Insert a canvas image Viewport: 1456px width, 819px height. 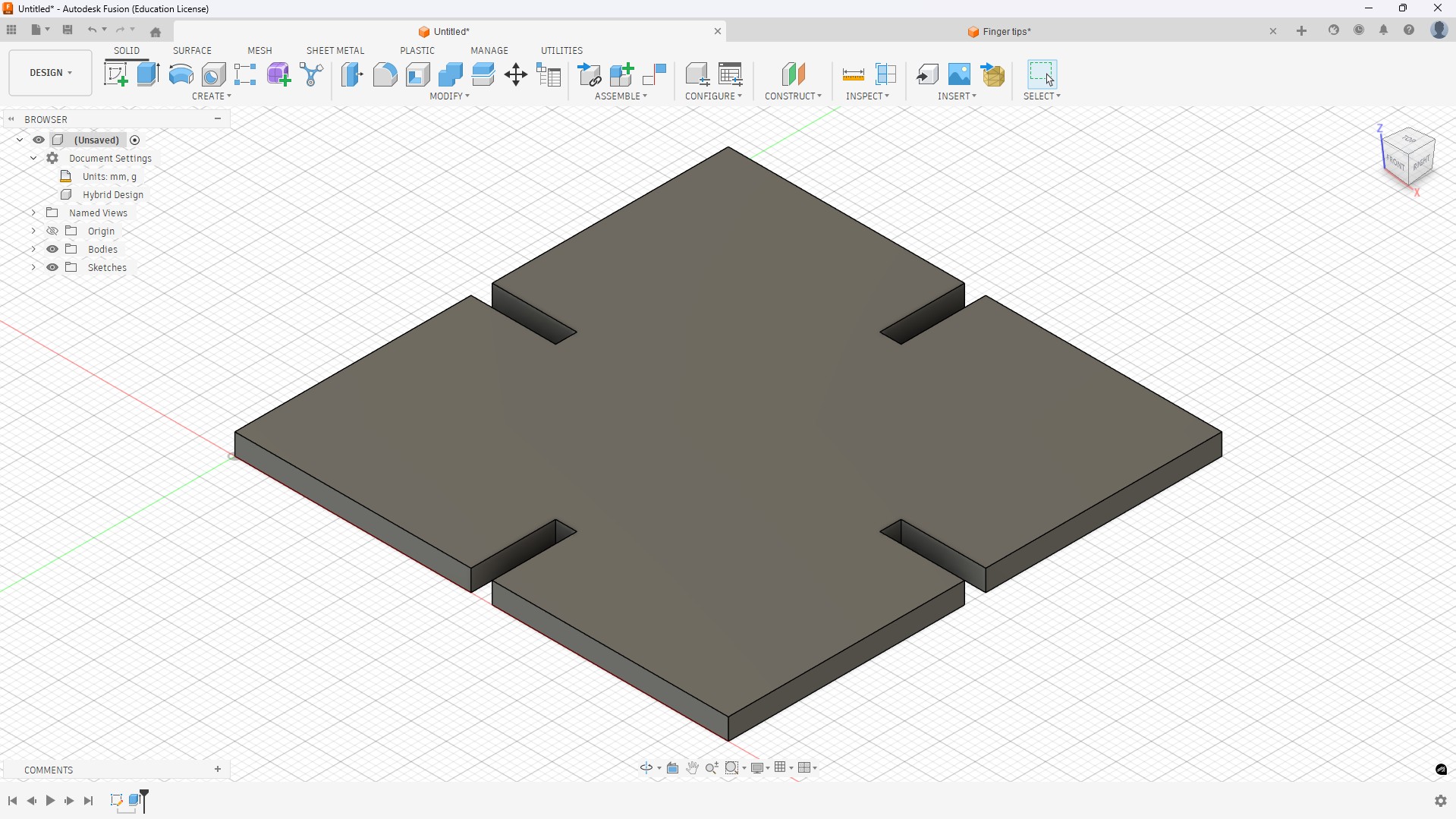coord(959,74)
